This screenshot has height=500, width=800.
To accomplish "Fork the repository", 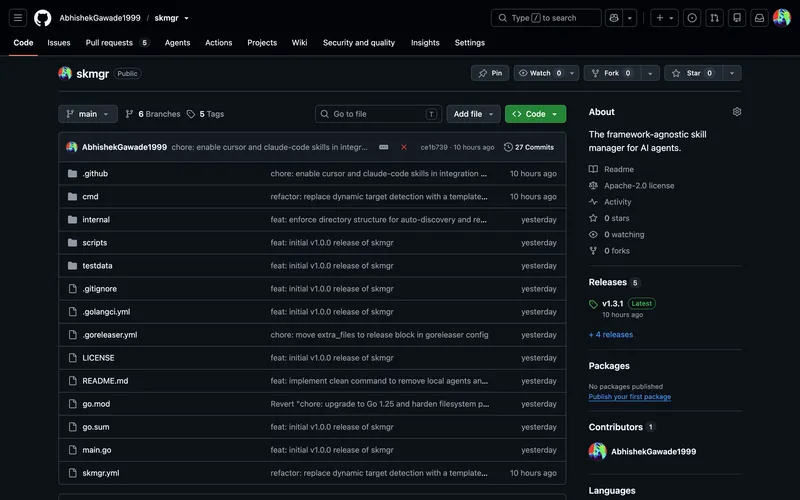I will [x=612, y=73].
